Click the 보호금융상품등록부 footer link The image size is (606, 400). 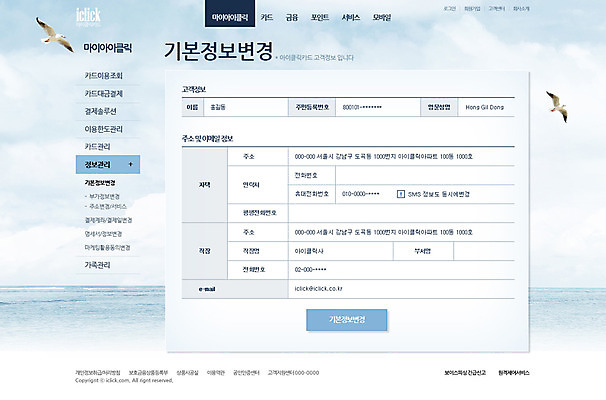tap(148, 373)
